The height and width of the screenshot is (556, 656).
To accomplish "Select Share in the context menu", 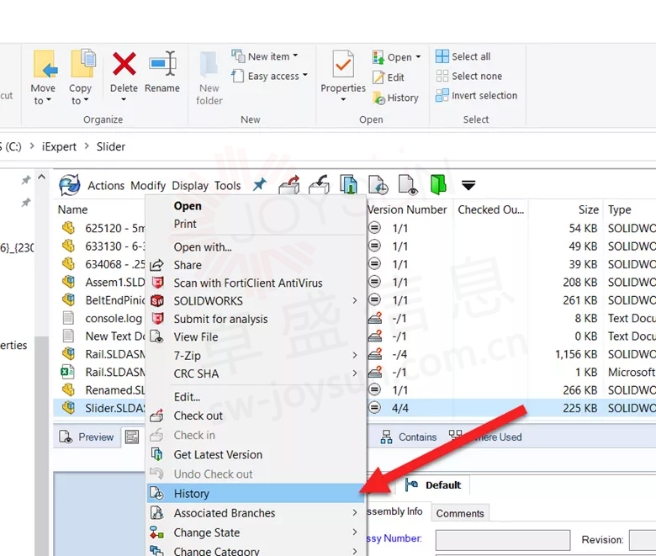I will pyautogui.click(x=256, y=265).
